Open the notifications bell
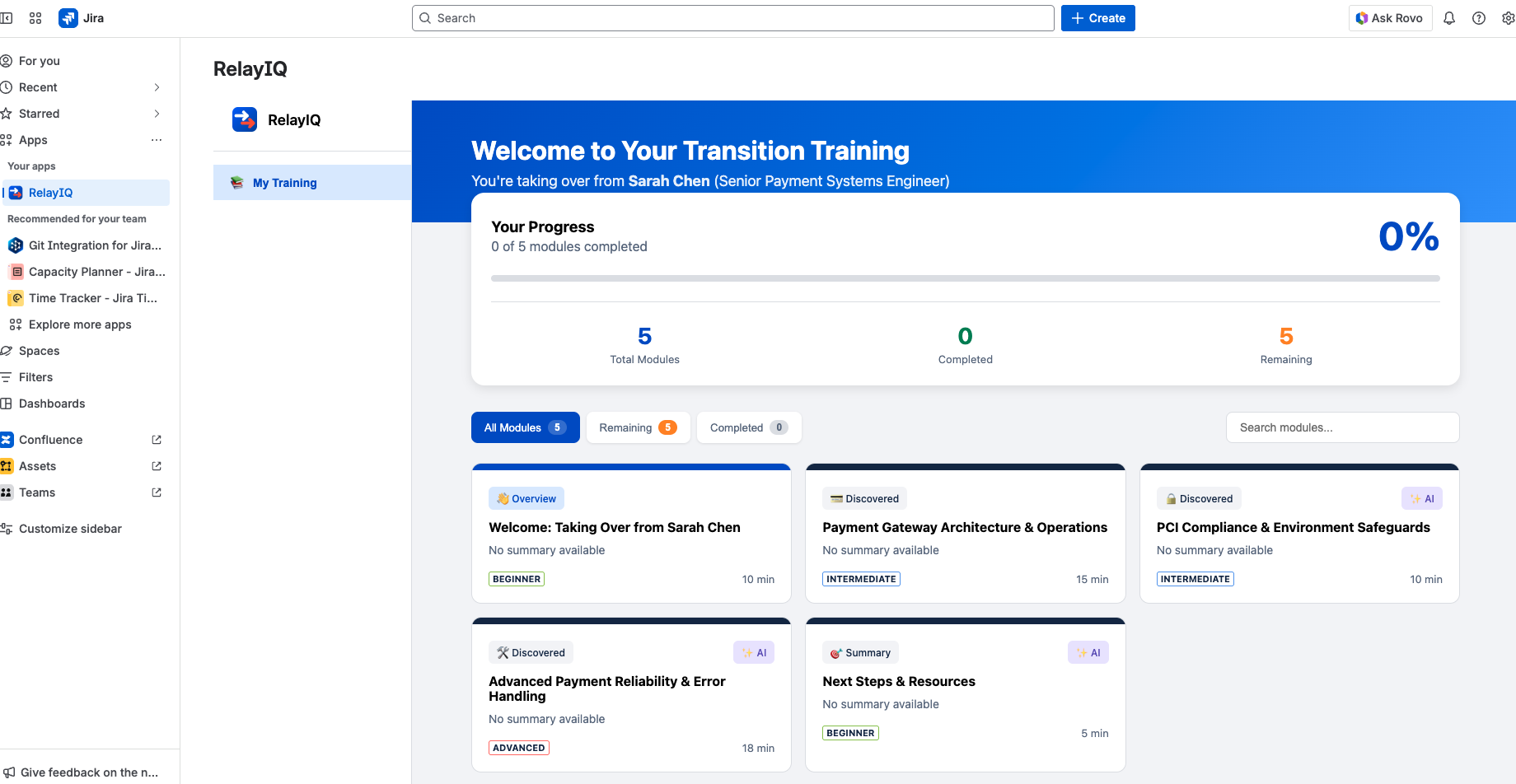Screen dimensions: 1516x784 click(x=1449, y=18)
